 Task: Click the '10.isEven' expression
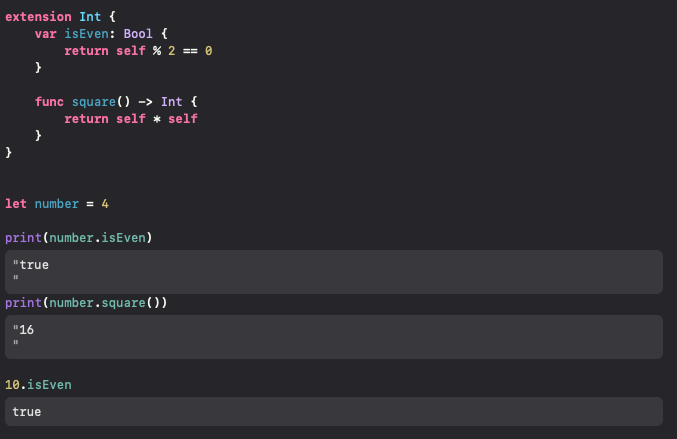click(x=38, y=385)
